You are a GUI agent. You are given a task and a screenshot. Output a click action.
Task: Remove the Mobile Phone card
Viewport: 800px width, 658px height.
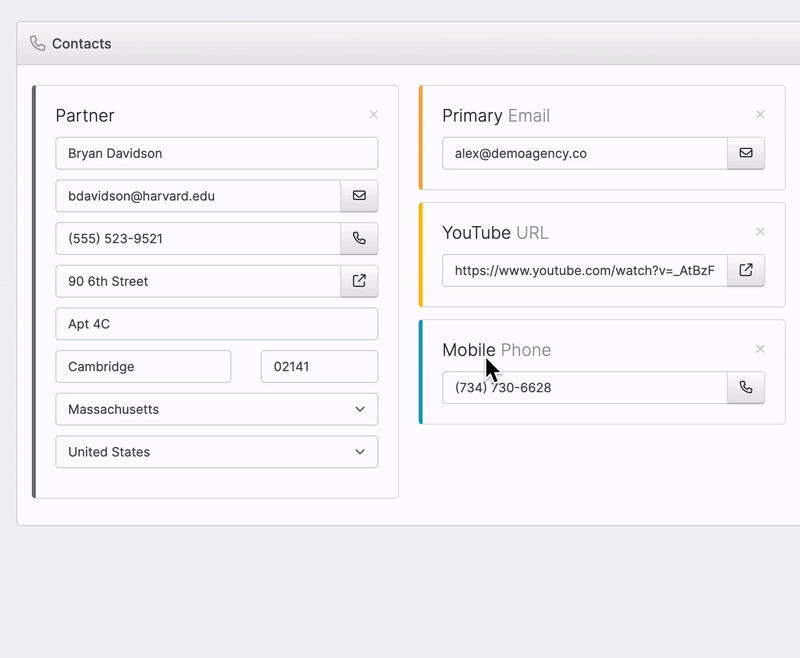(x=760, y=349)
